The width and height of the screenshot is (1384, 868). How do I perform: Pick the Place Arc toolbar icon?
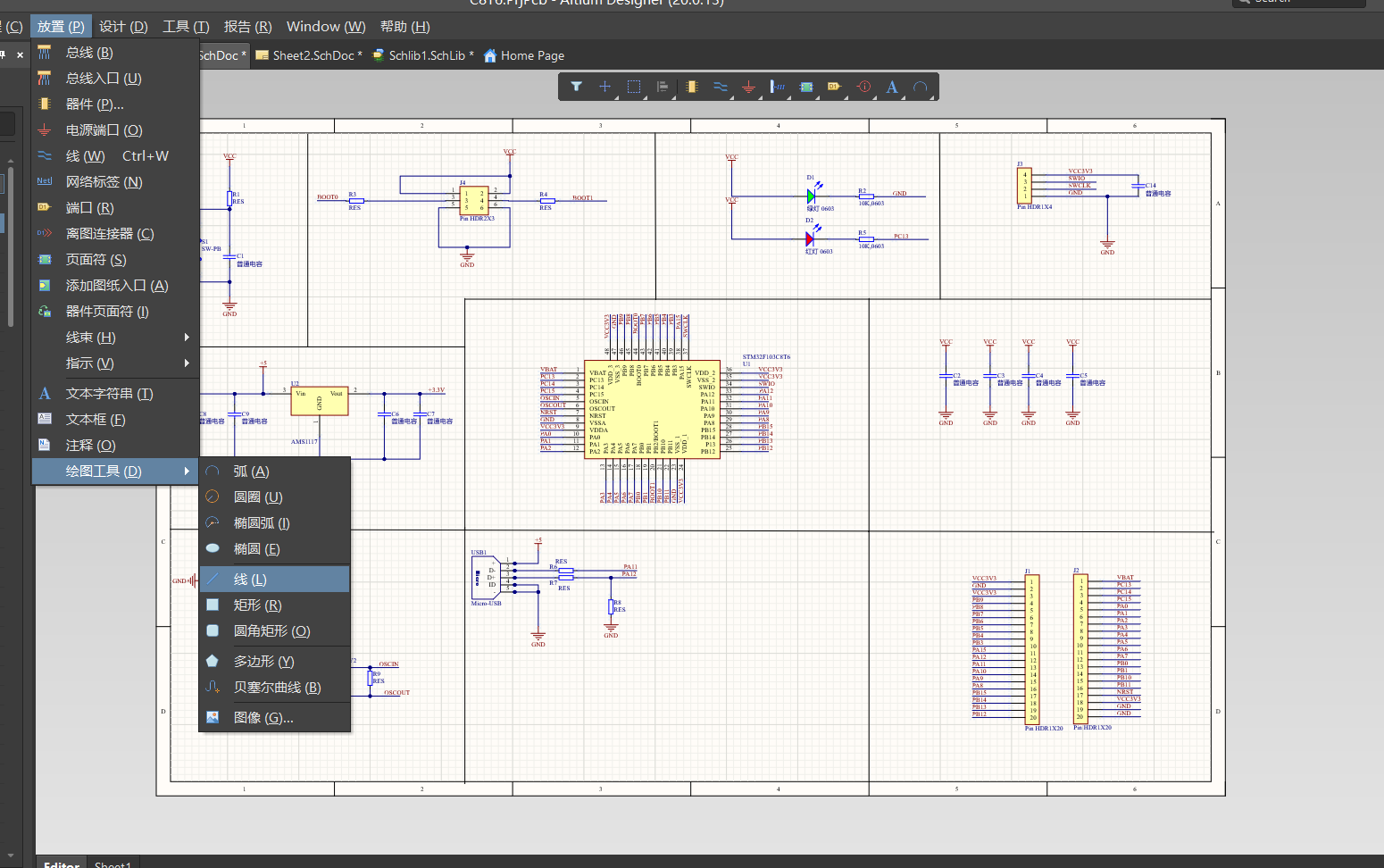click(x=920, y=87)
